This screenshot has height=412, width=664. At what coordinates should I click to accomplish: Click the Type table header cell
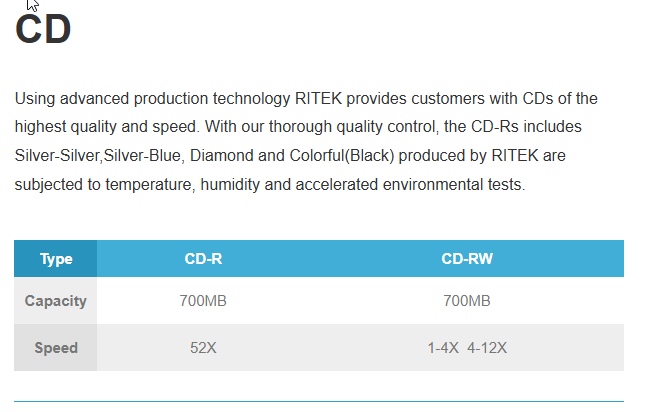56,259
